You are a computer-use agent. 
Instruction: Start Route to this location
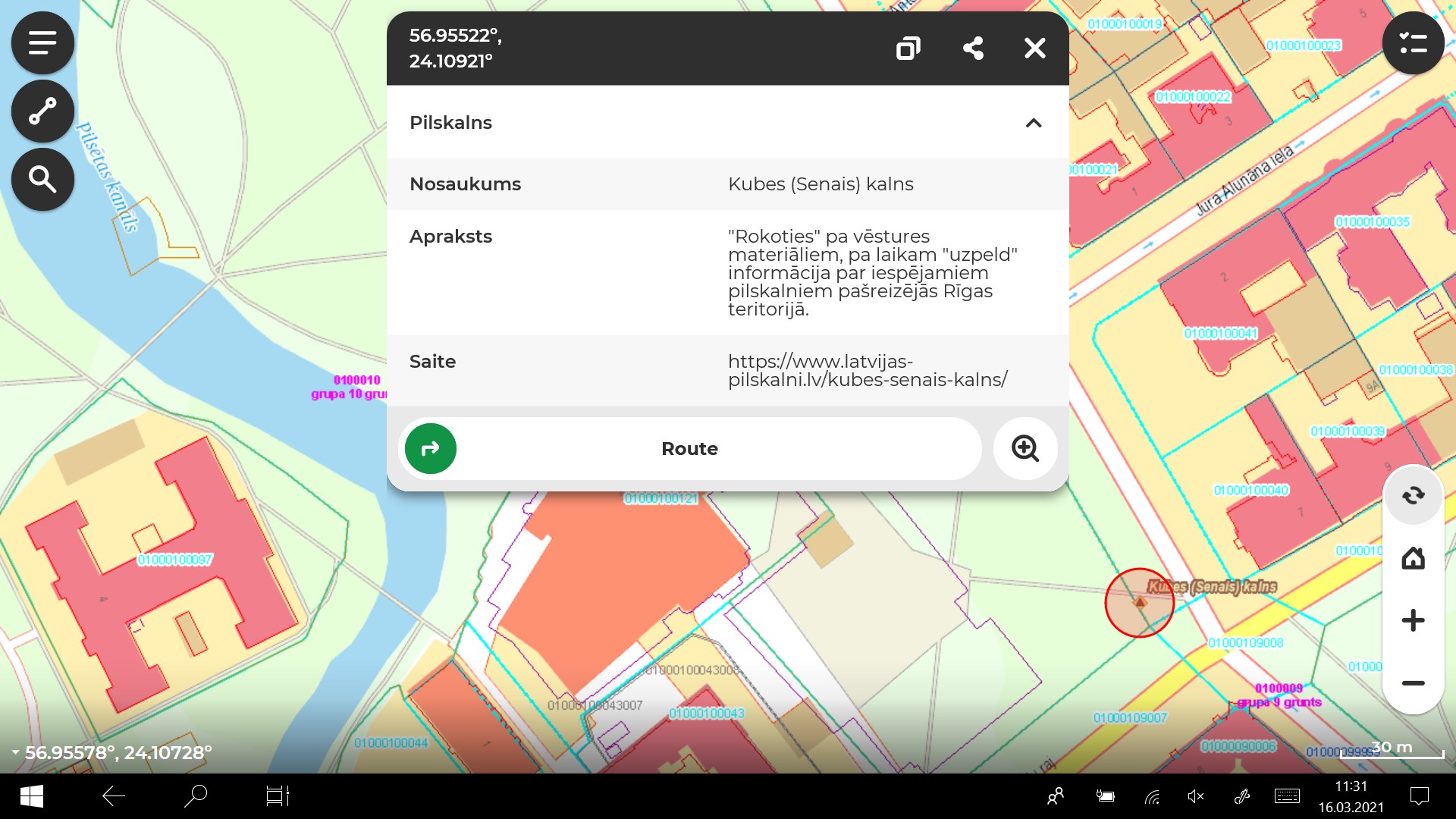tap(689, 449)
